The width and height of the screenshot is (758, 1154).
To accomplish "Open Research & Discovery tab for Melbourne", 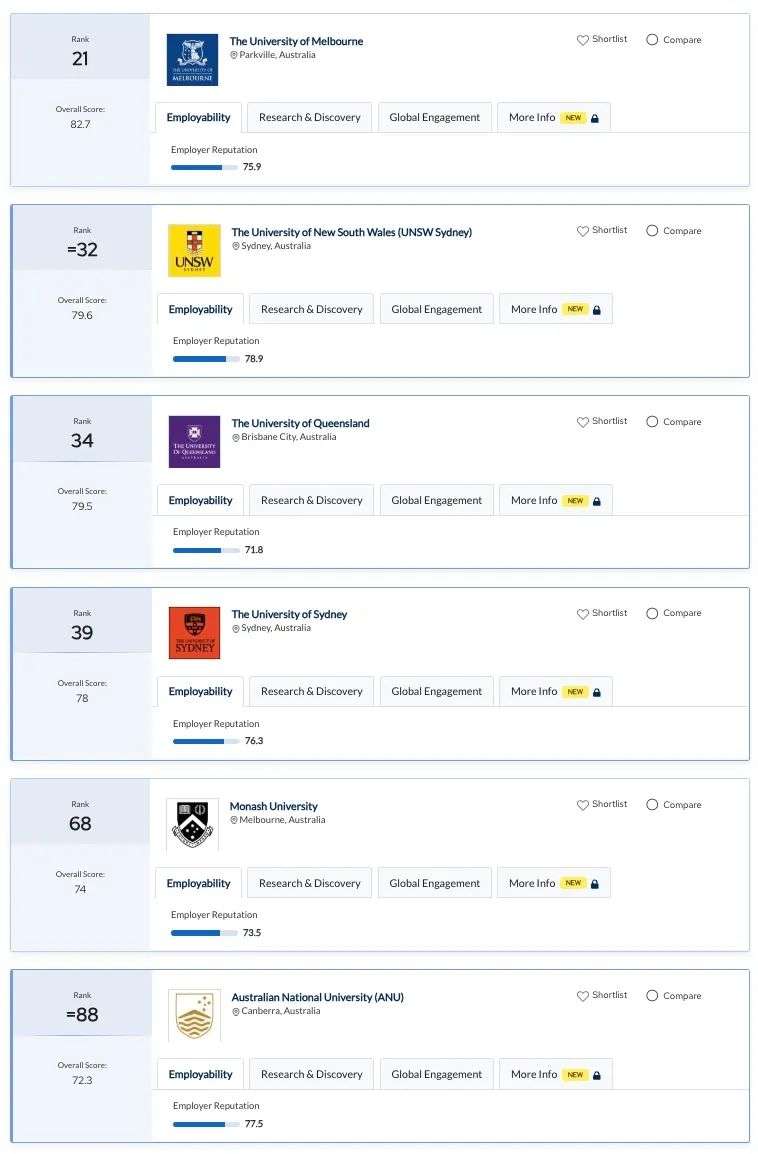I will [x=309, y=117].
